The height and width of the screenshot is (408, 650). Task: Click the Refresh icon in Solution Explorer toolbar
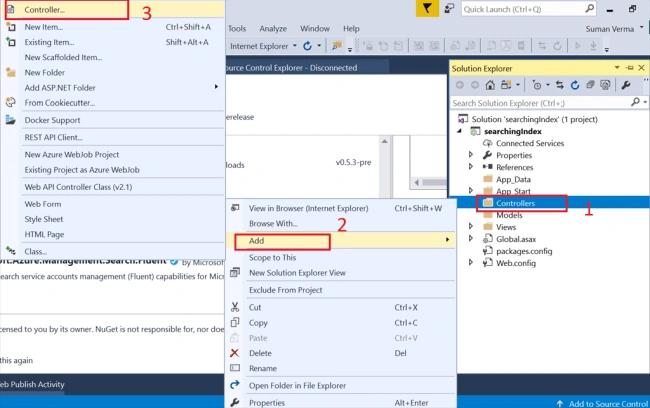575,85
